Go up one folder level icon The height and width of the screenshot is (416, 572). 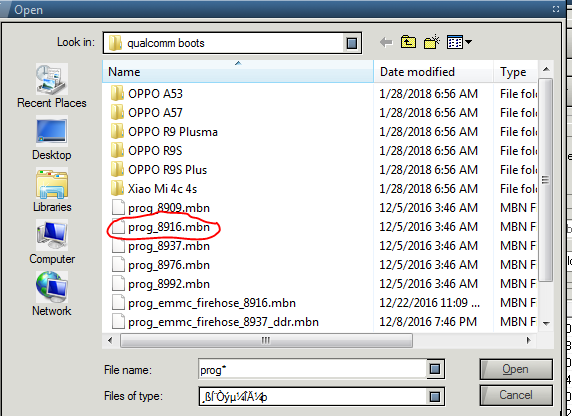(408, 42)
